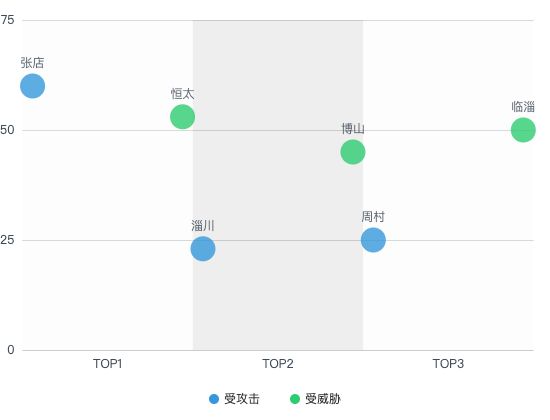Toggle the 受威胁 series legend label
The height and width of the screenshot is (420, 550).
tap(323, 399)
